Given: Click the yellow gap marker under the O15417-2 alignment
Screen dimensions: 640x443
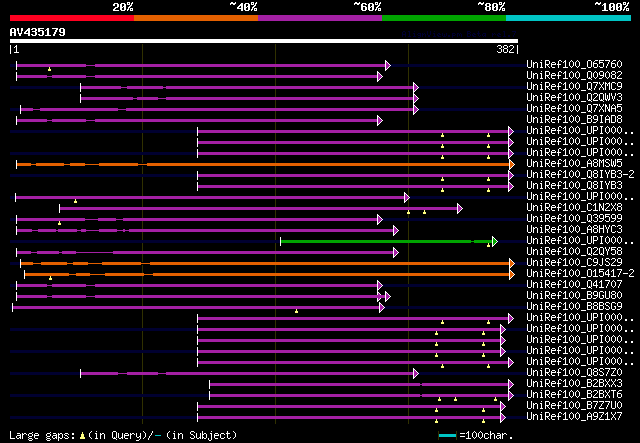Looking at the screenshot, I should pyautogui.click(x=51, y=278).
